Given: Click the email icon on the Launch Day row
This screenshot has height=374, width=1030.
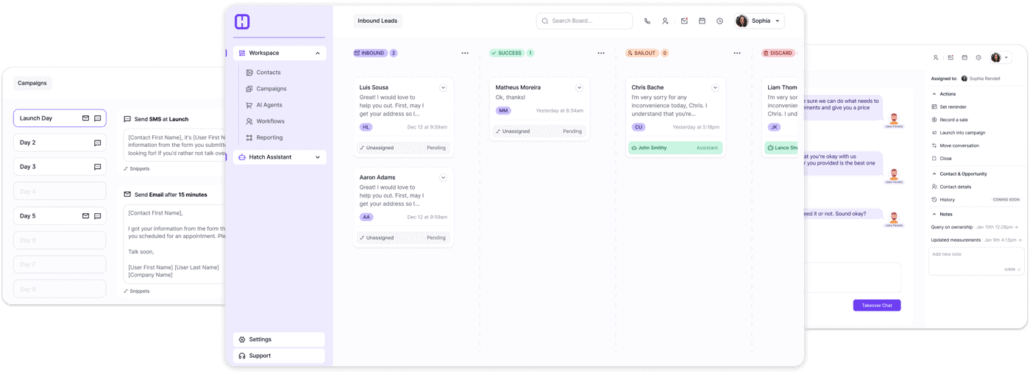Looking at the screenshot, I should tap(85, 118).
